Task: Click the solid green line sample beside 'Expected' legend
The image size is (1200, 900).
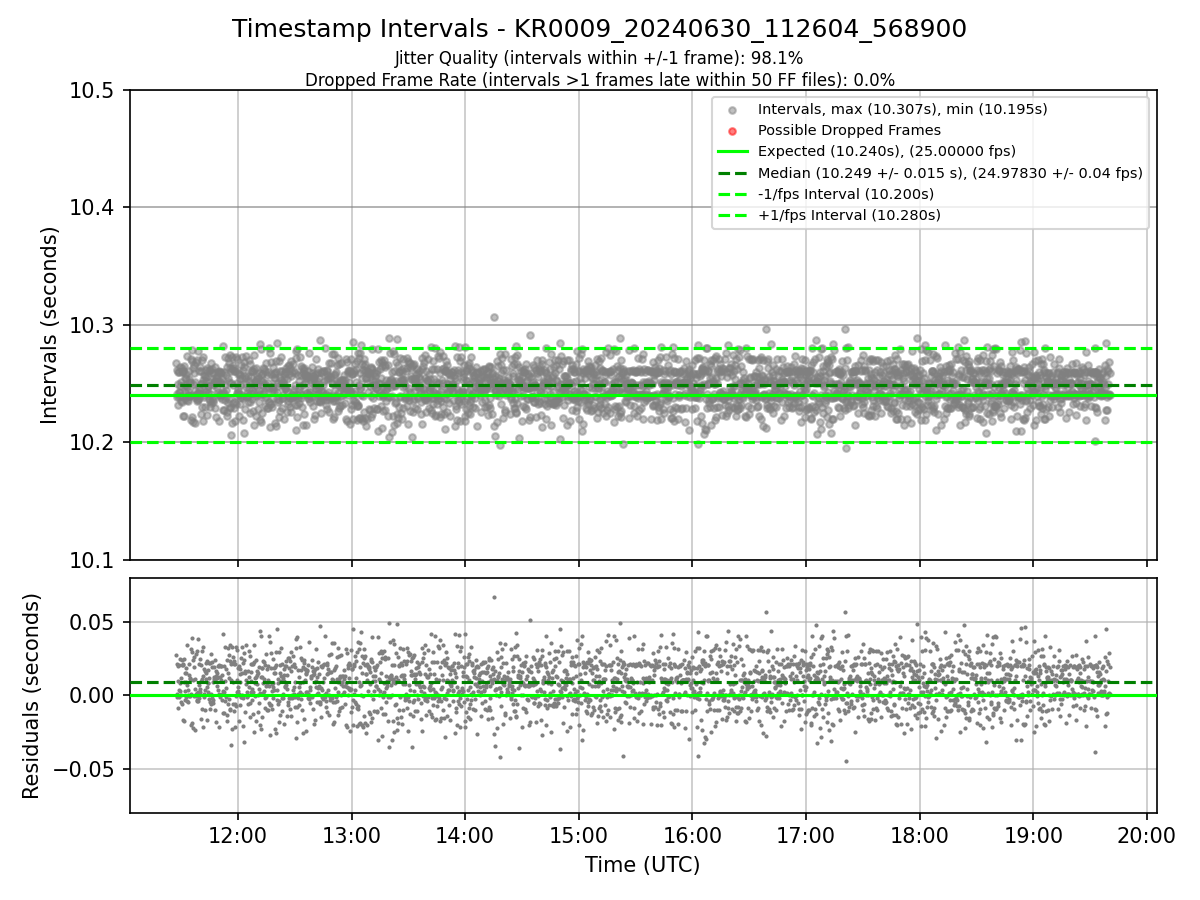Action: click(x=733, y=152)
